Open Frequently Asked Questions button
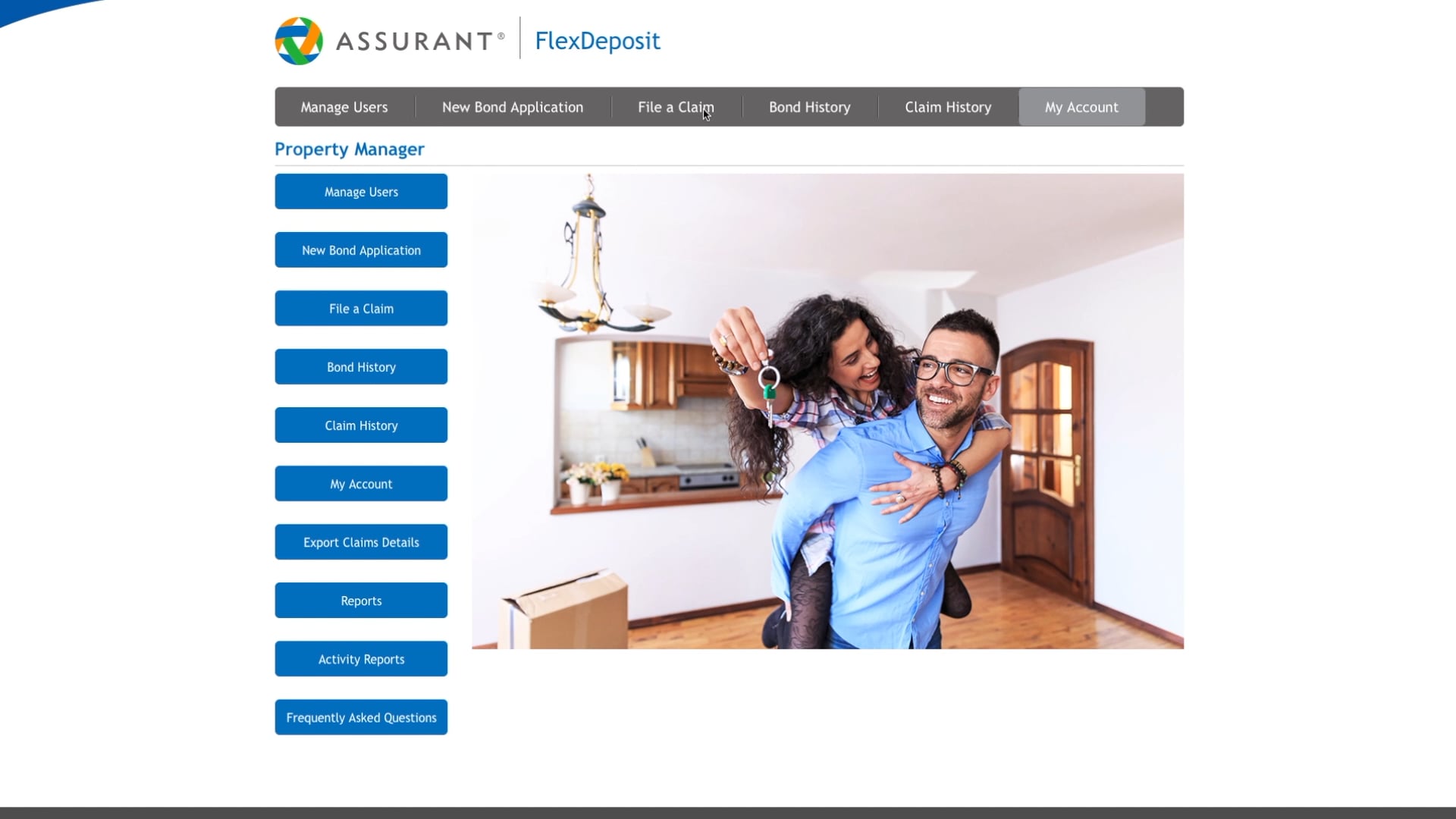Image resolution: width=1456 pixels, height=819 pixels. [x=361, y=717]
